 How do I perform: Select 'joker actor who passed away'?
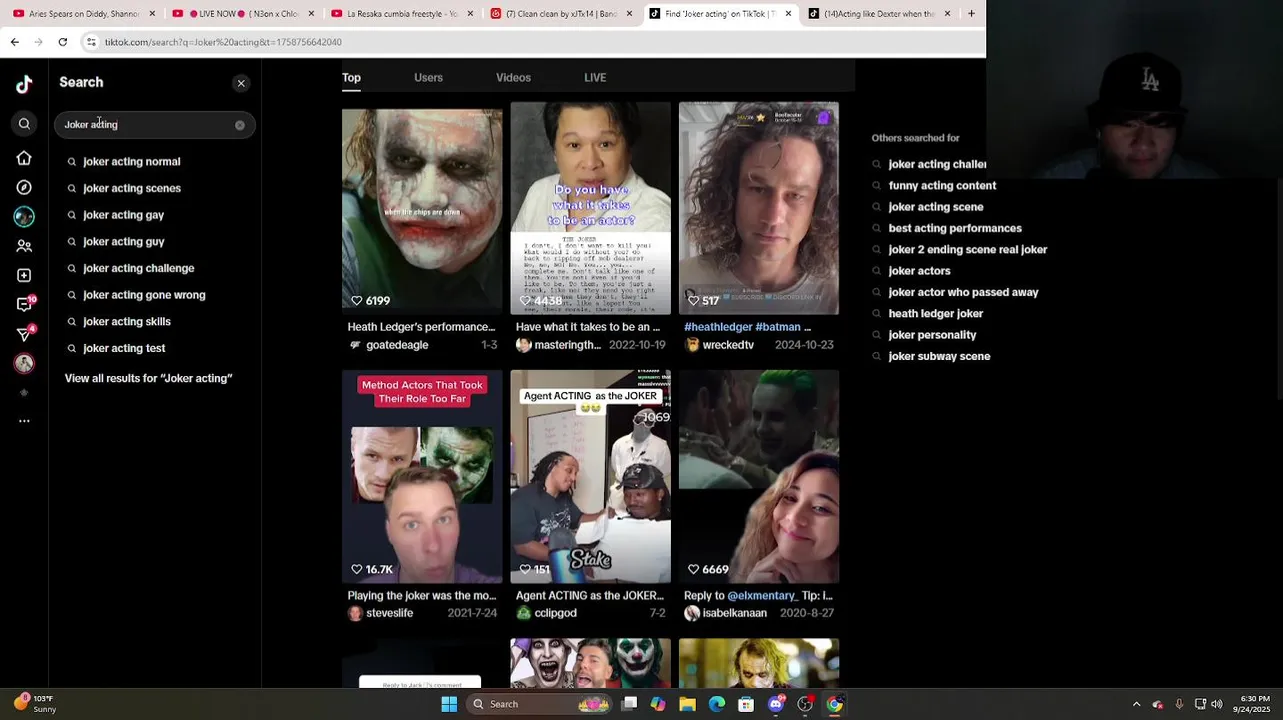[963, 293]
